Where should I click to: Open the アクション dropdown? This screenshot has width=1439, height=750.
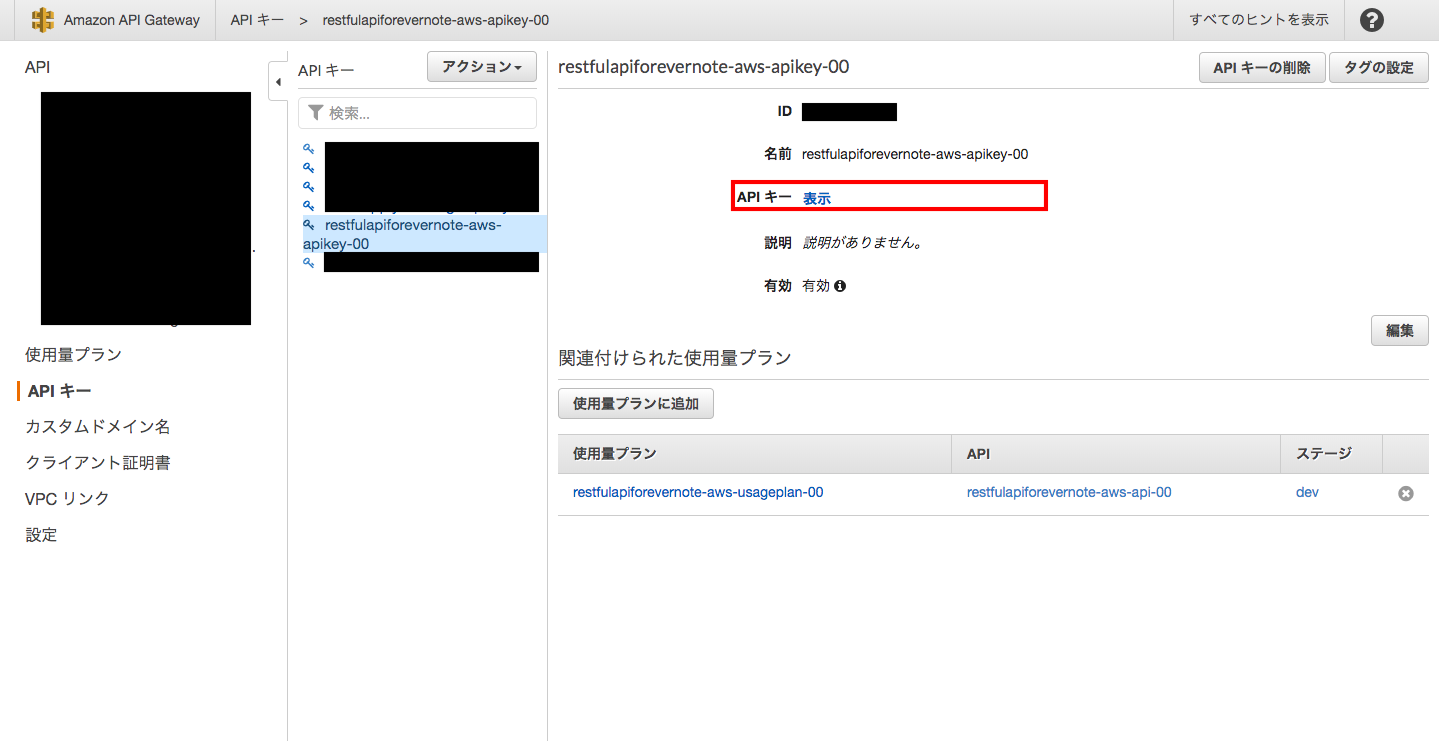pyautogui.click(x=482, y=67)
